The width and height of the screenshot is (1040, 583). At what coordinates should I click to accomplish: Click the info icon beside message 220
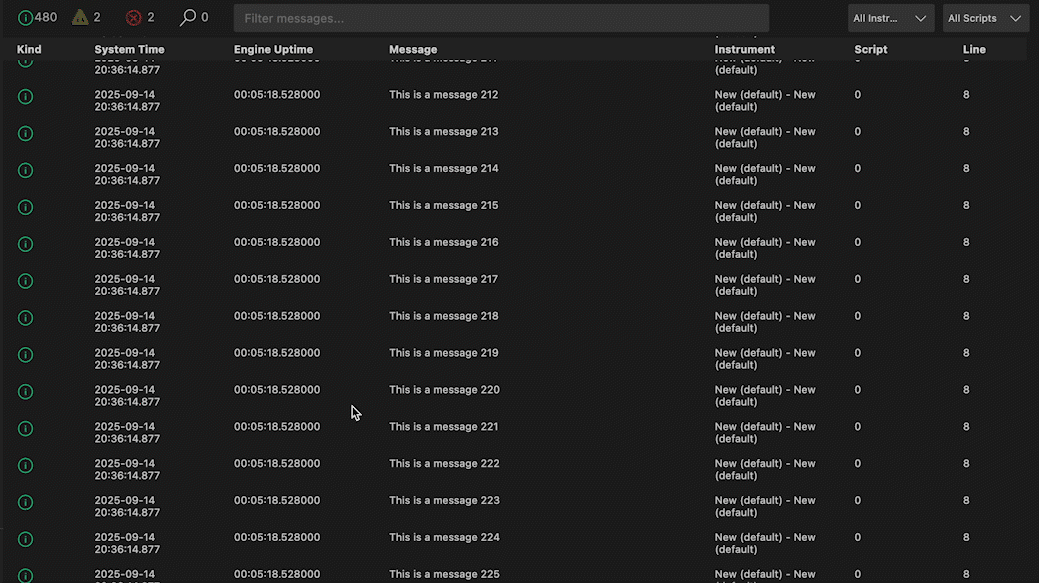click(25, 391)
